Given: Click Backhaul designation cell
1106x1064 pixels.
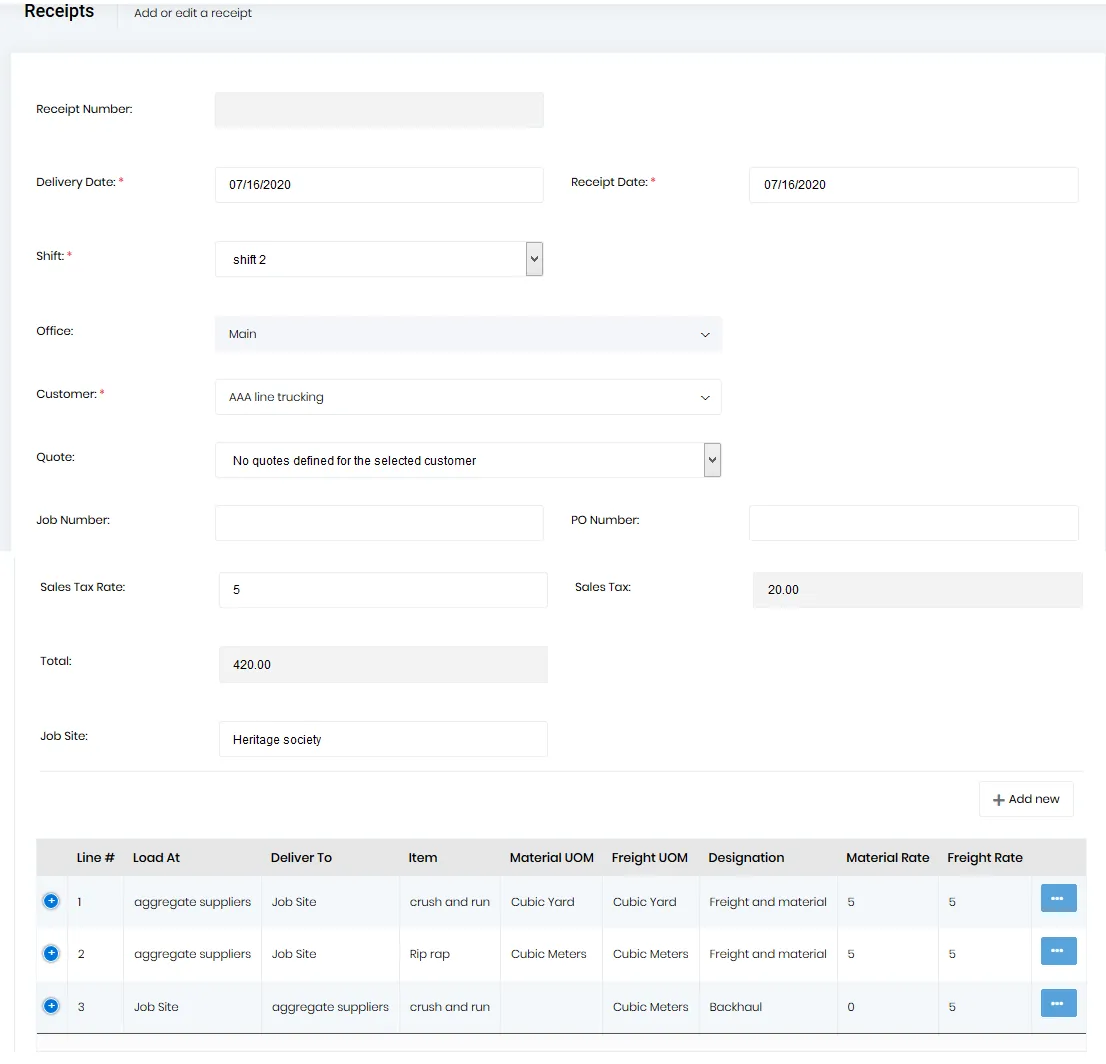Looking at the screenshot, I should pos(736,1007).
